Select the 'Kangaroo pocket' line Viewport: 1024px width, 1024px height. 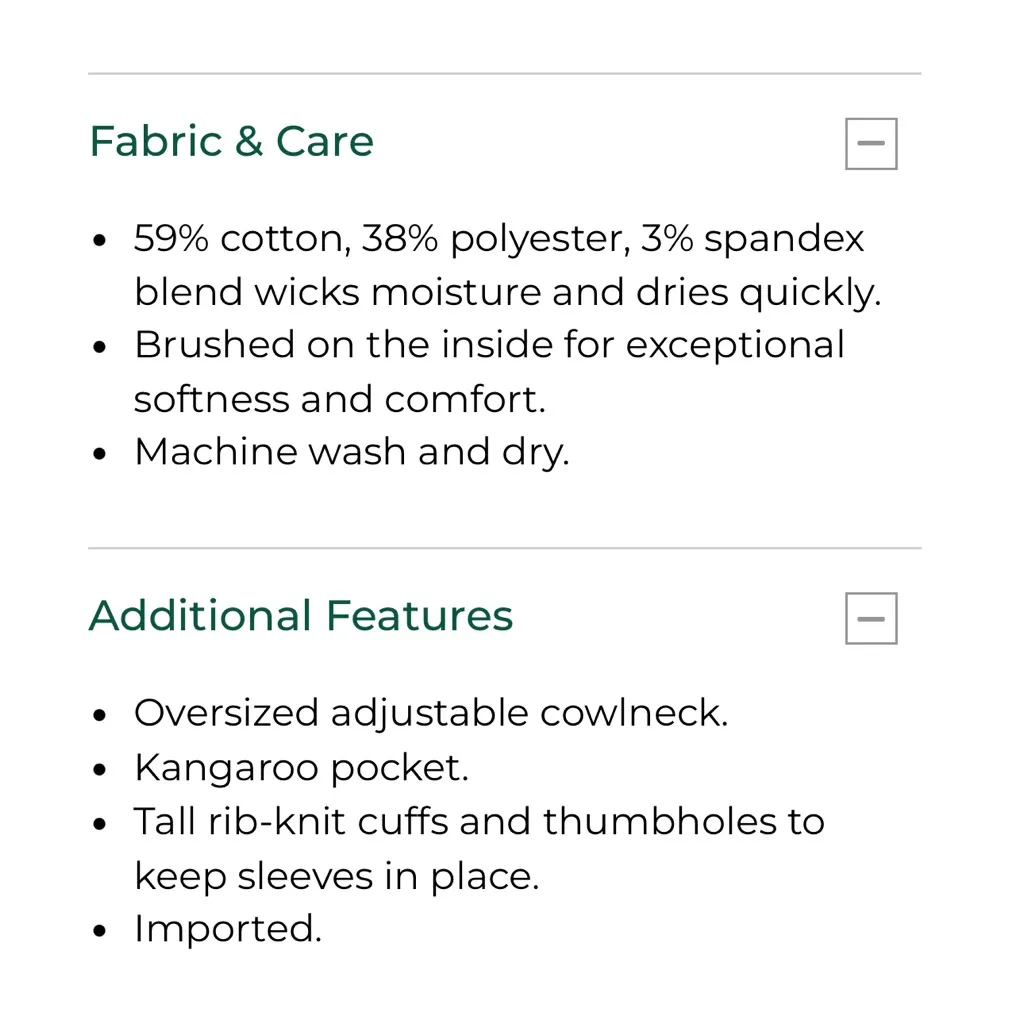pos(301,767)
